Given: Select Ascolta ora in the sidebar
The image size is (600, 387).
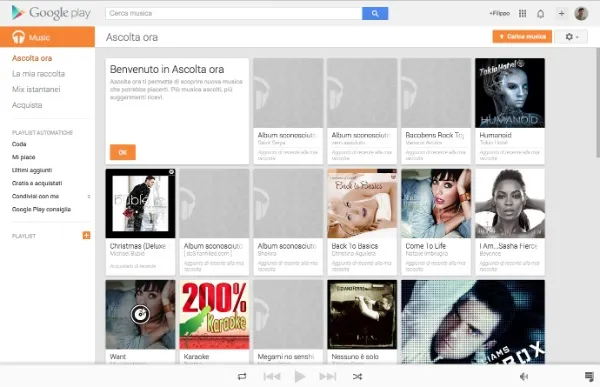Looking at the screenshot, I should point(32,58).
